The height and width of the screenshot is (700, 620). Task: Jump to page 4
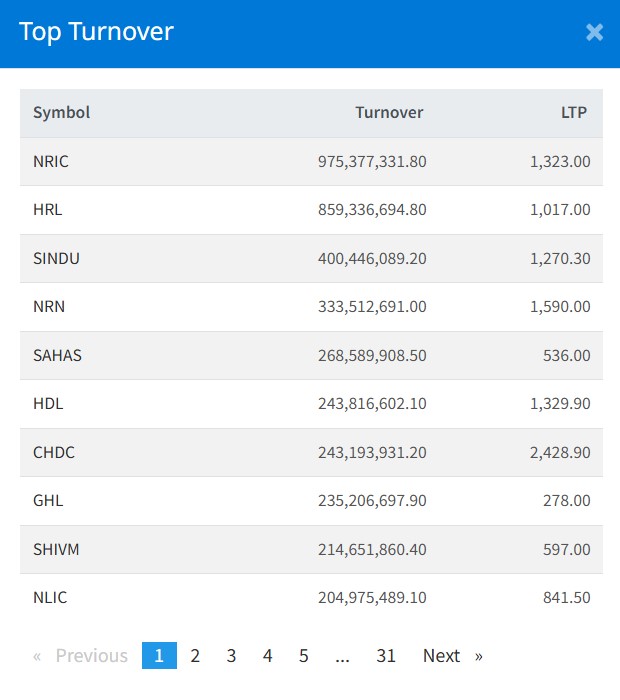pos(267,656)
